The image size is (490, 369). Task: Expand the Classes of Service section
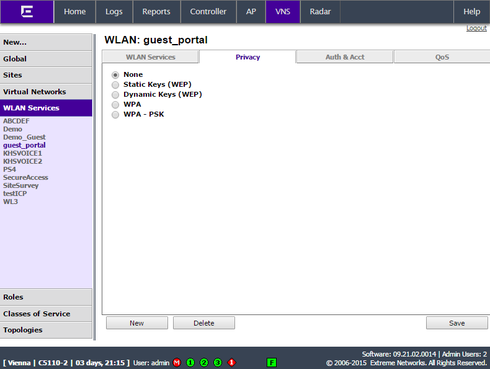click(46, 314)
